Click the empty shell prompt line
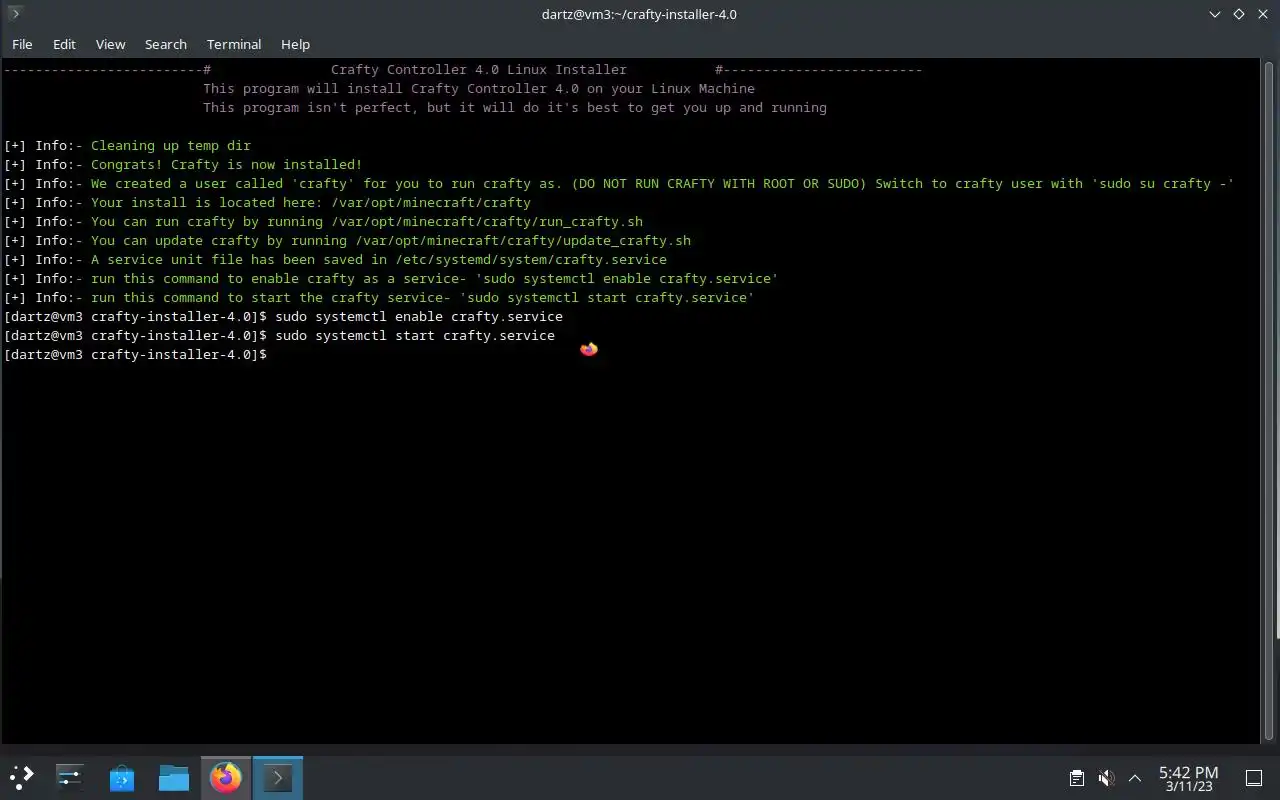This screenshot has width=1280, height=800. 136,354
